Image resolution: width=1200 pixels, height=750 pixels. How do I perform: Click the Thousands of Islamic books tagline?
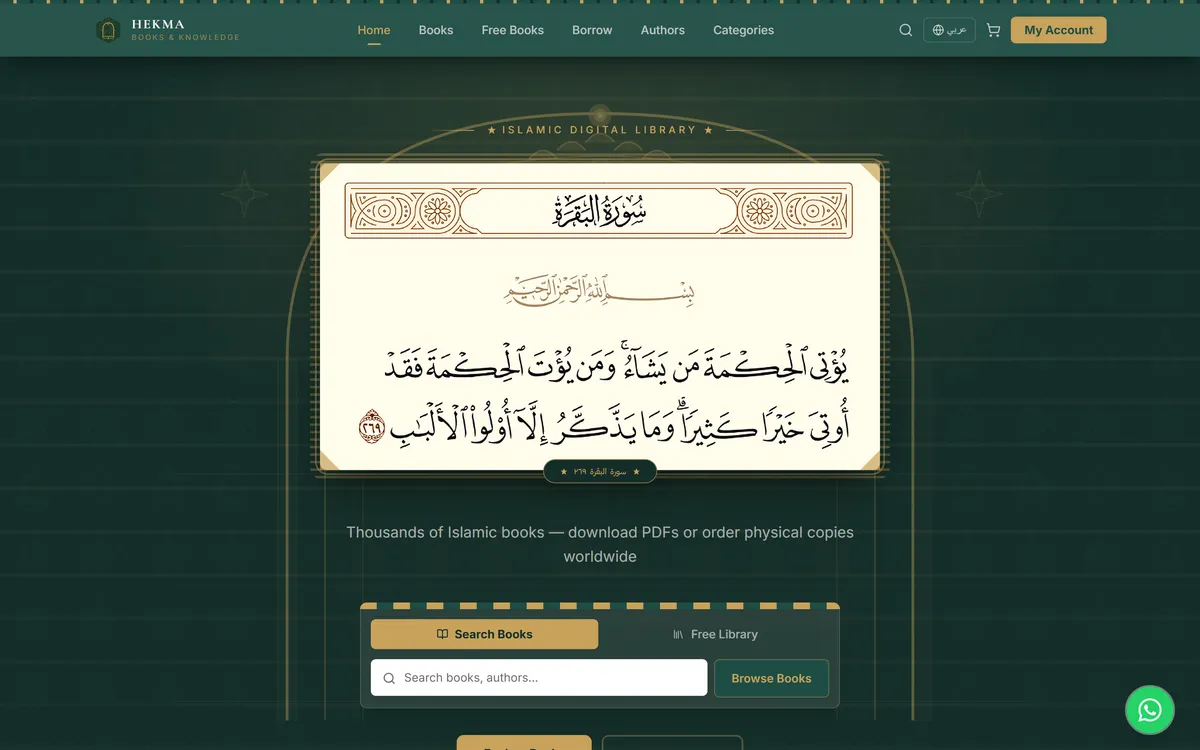coord(600,544)
